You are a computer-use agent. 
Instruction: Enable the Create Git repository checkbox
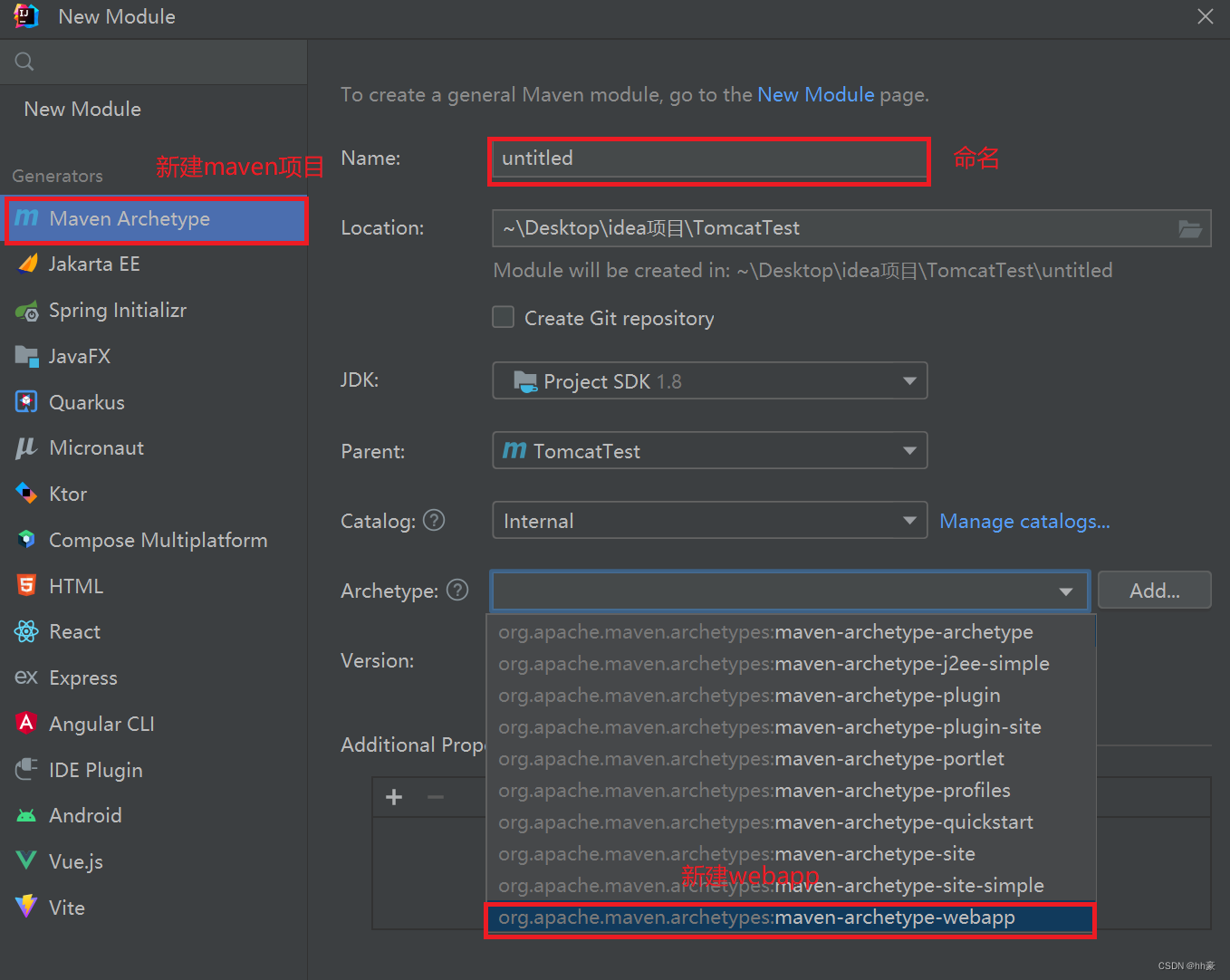[x=504, y=317]
